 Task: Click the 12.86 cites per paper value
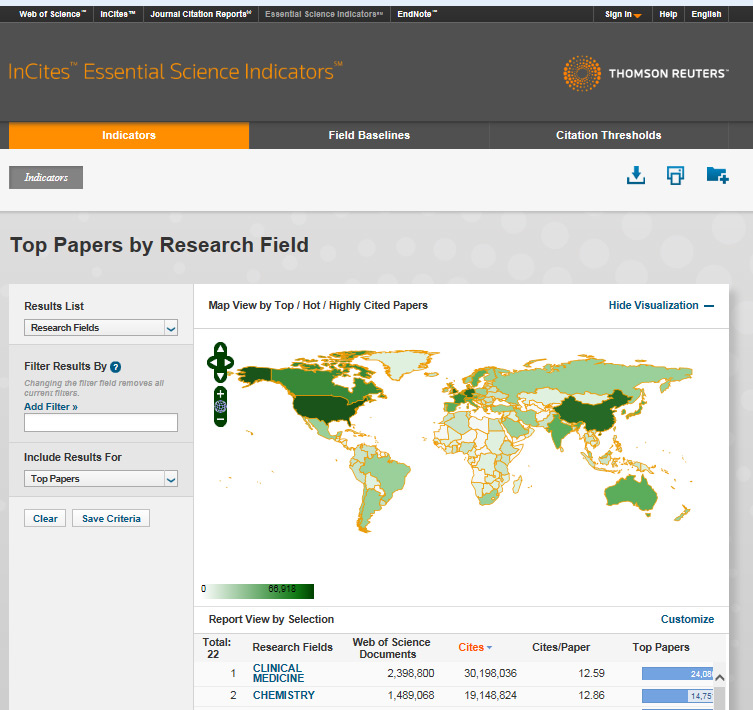coord(591,695)
